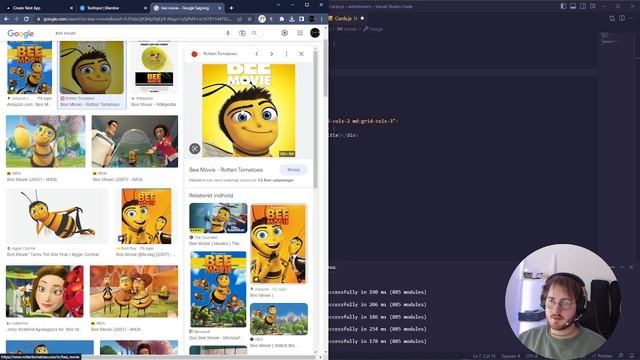Toggle VS Code bottom panel layout icon

(x=573, y=6)
